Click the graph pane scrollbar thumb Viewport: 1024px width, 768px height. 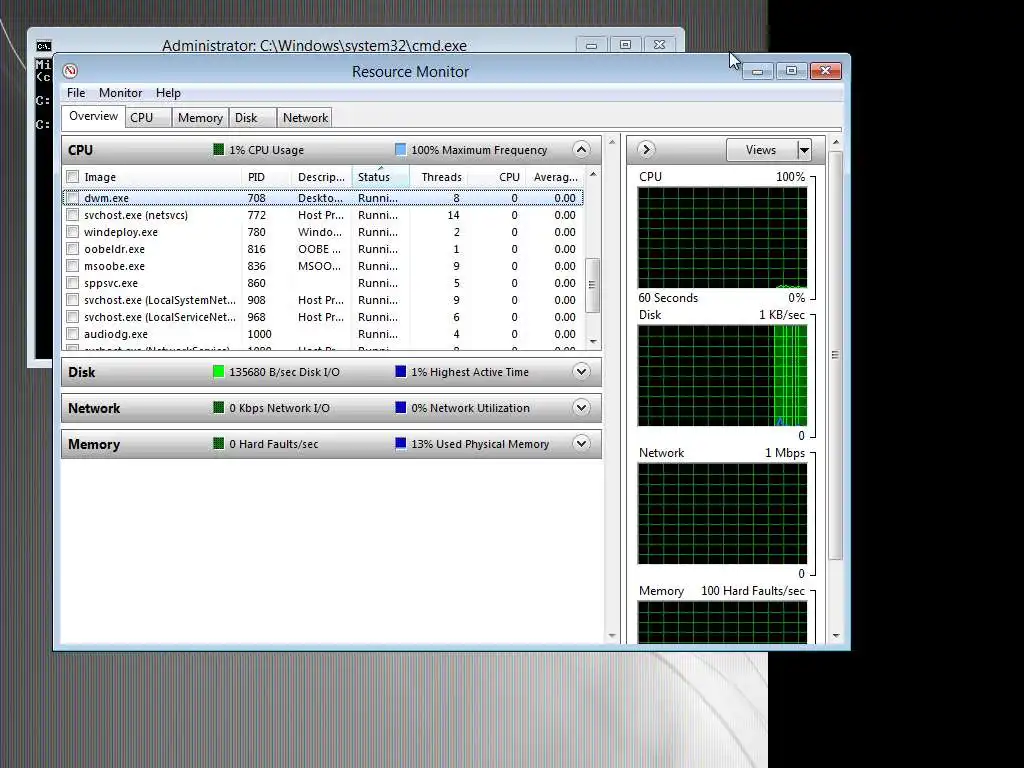click(x=835, y=355)
